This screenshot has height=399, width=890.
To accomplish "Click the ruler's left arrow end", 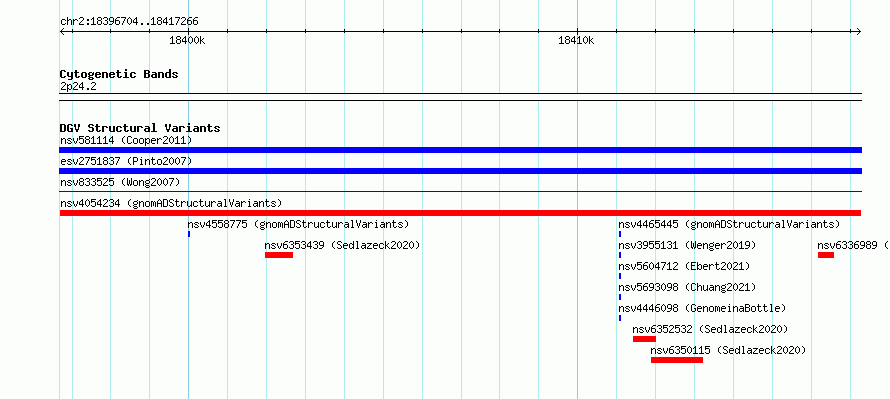I will click(x=62, y=31).
